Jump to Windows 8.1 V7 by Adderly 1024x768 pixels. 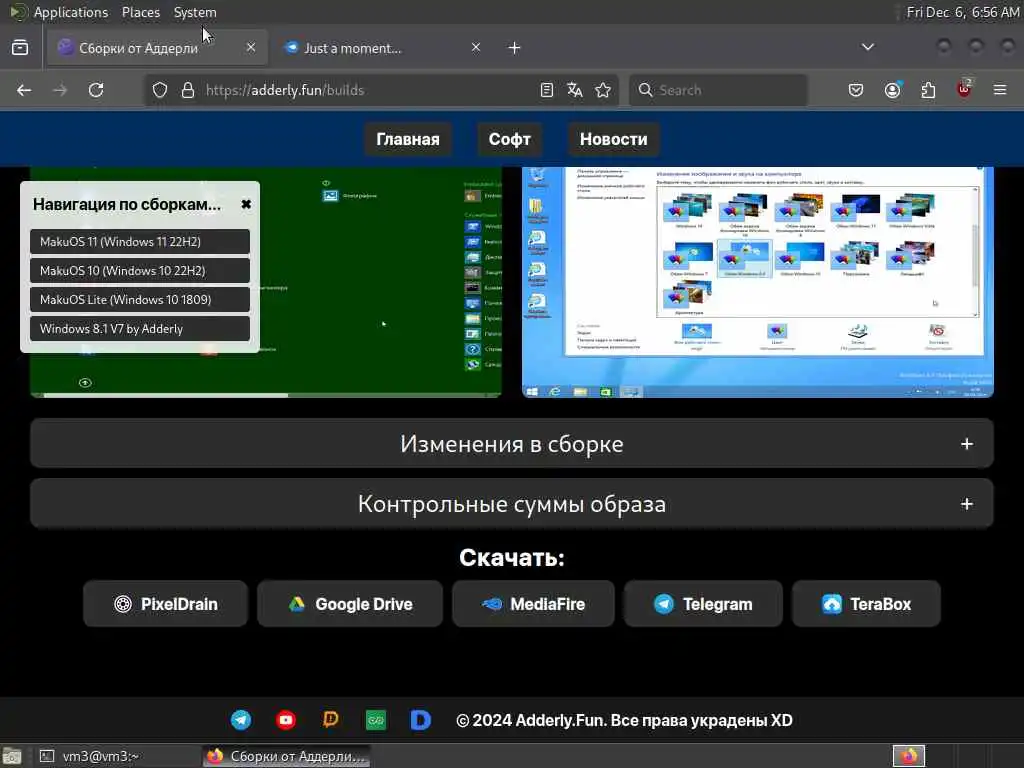(x=140, y=328)
